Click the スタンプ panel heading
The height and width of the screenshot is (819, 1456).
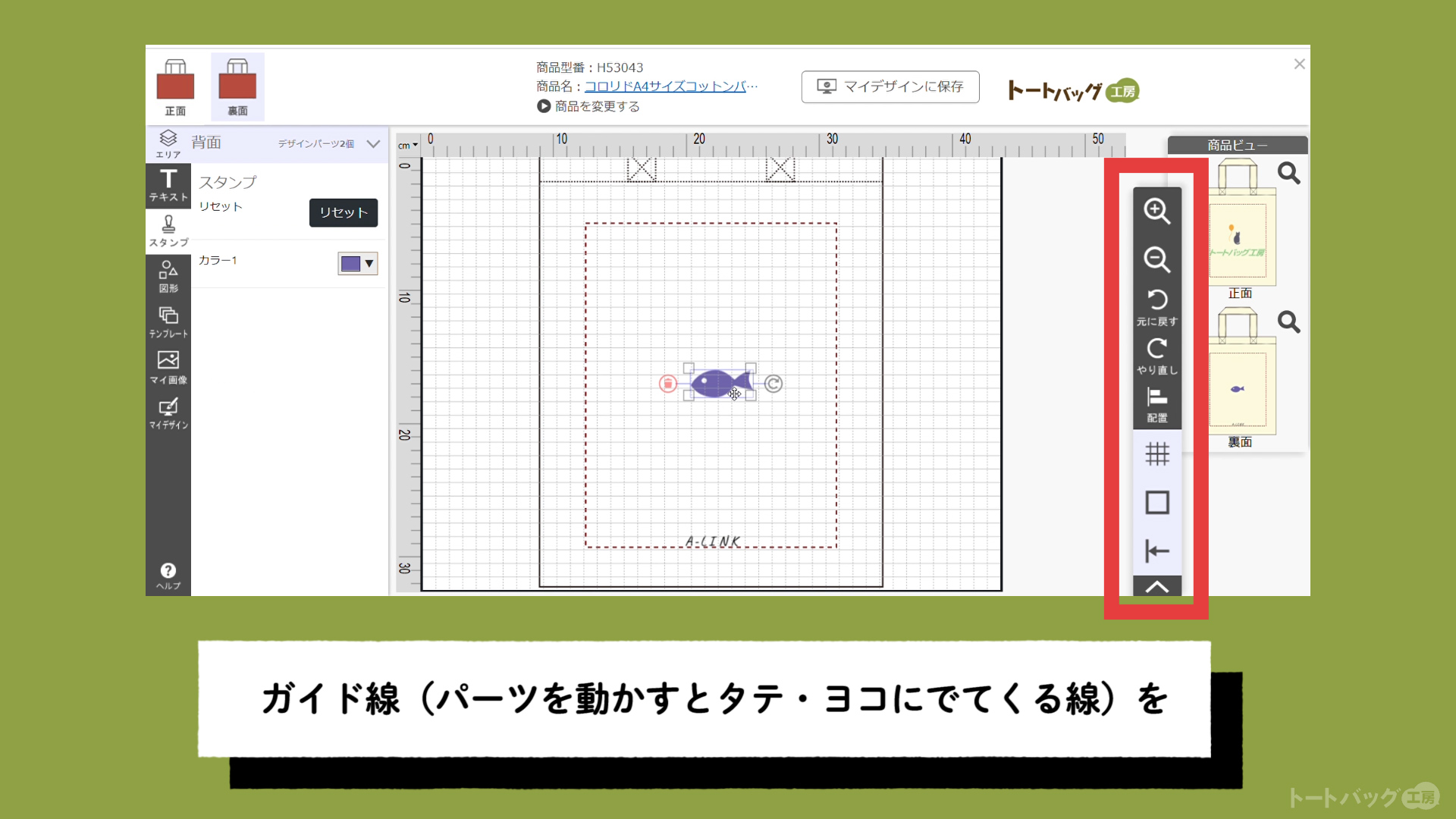coord(227,182)
